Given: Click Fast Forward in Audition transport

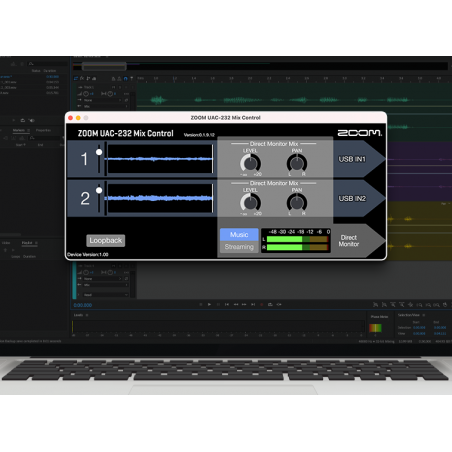Looking at the screenshot, I should pos(244,304).
